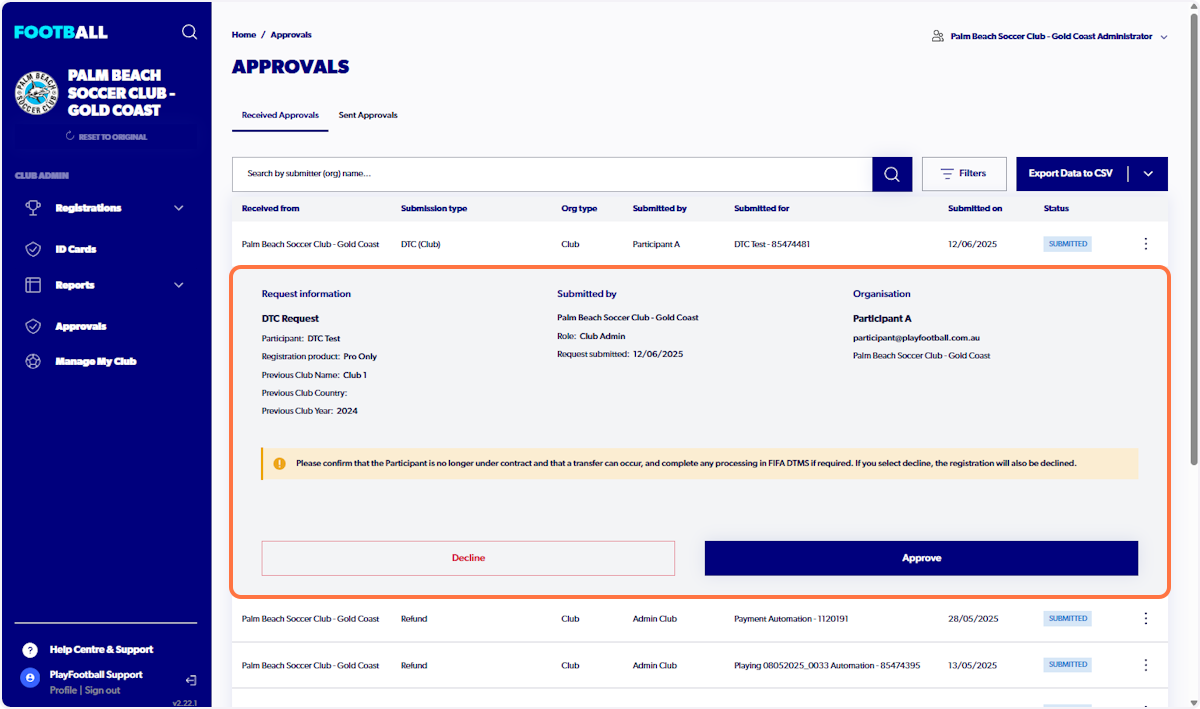1200x709 pixels.
Task: Click the Palm Beach Soccer Club logo
Action: tap(36, 94)
